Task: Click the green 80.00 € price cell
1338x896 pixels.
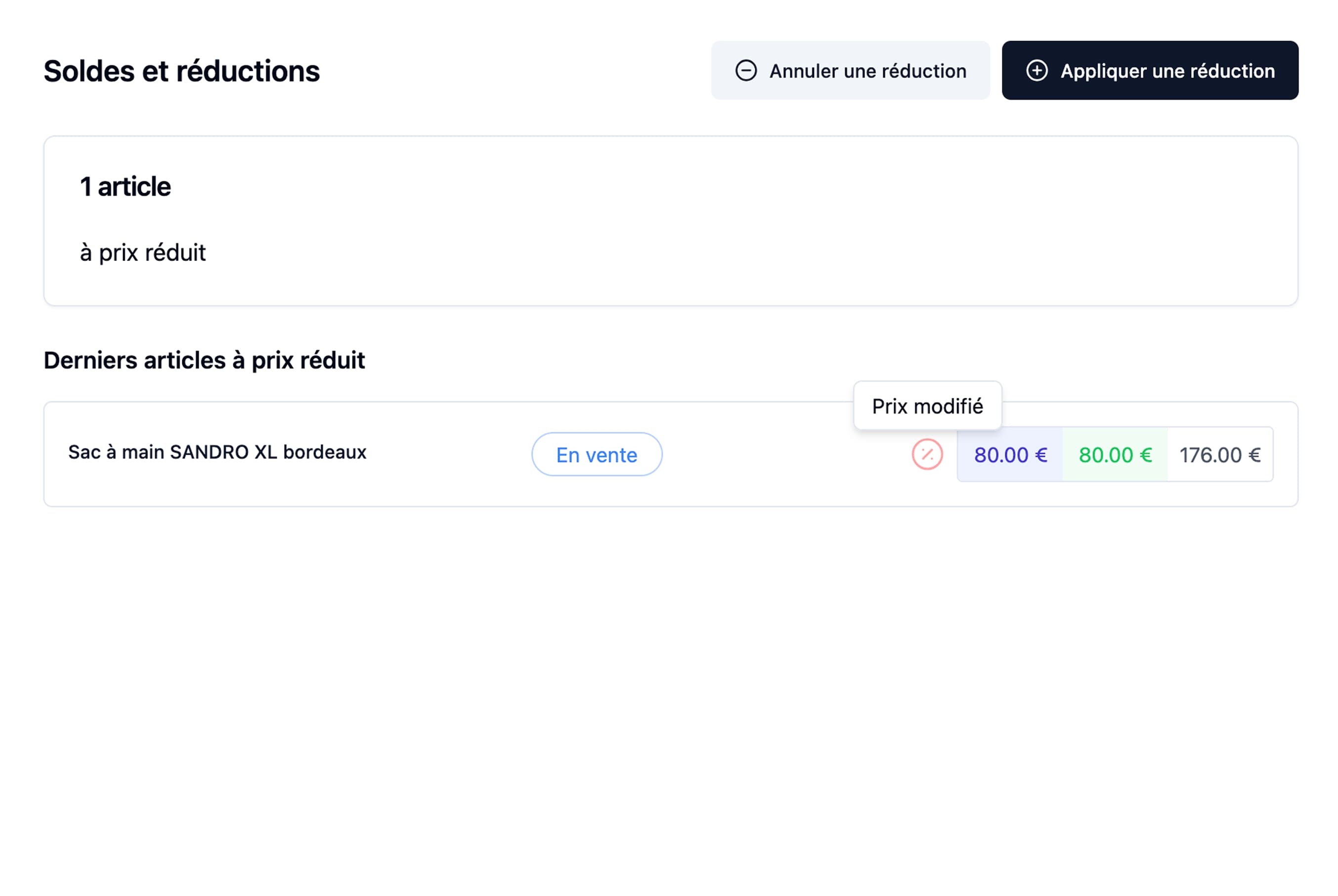Action: click(1115, 454)
